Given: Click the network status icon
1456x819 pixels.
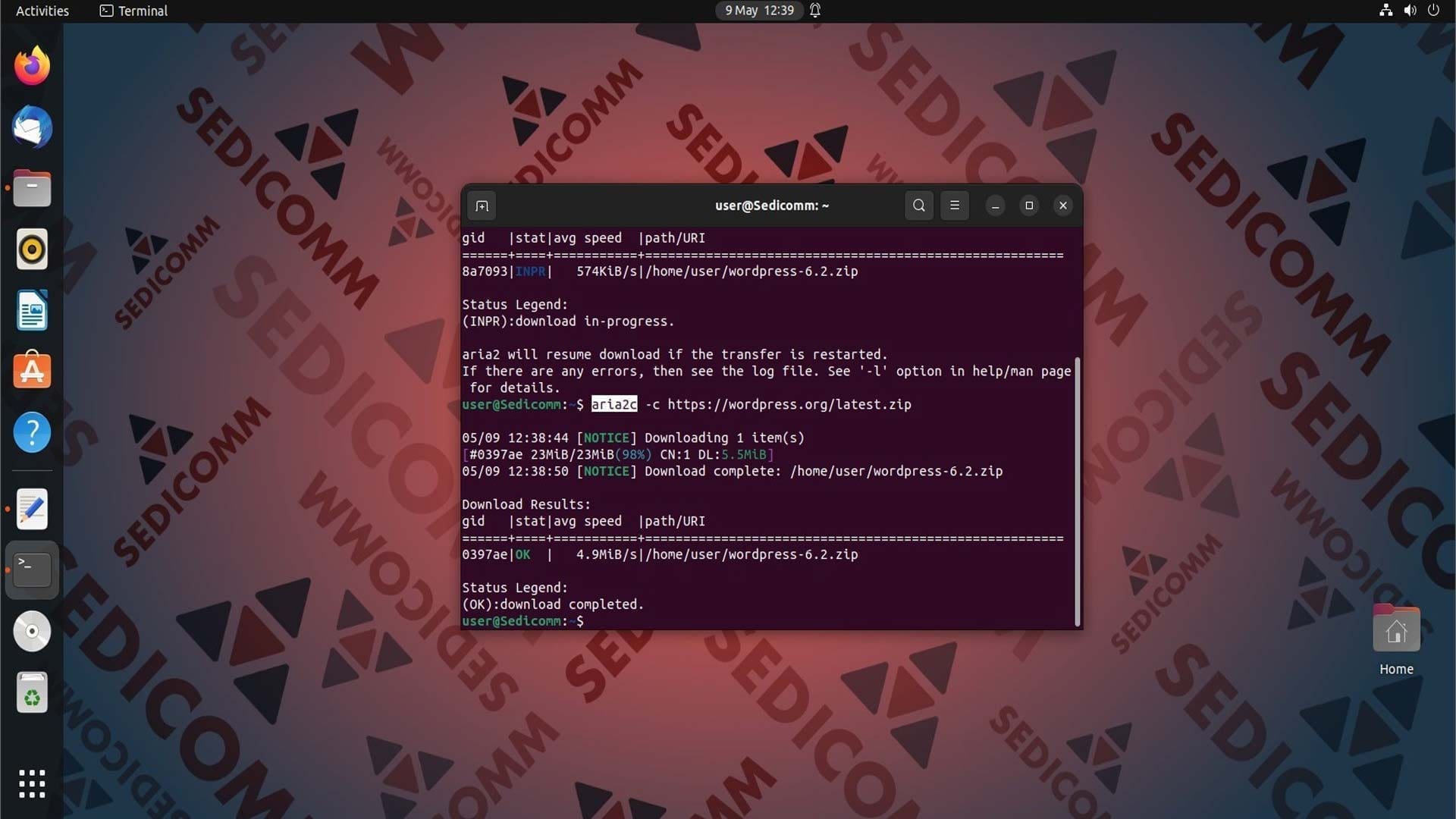Looking at the screenshot, I should click(x=1385, y=11).
